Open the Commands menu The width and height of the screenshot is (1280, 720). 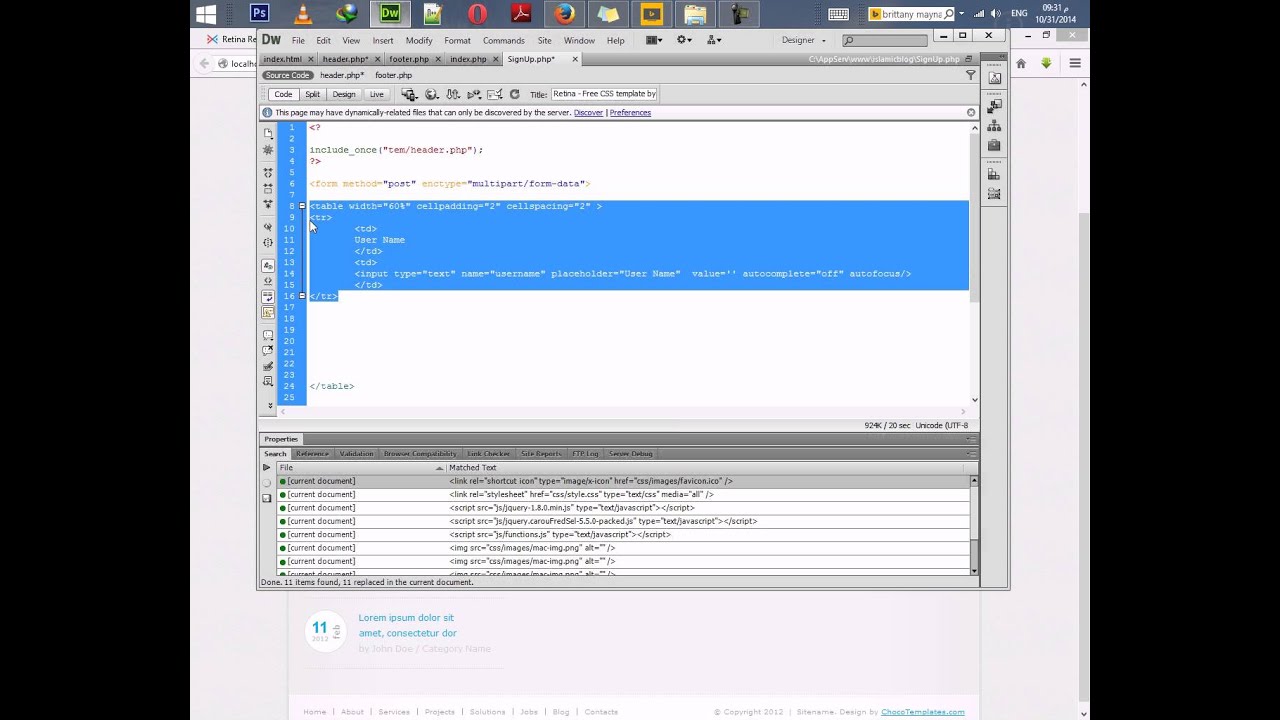[x=504, y=41]
